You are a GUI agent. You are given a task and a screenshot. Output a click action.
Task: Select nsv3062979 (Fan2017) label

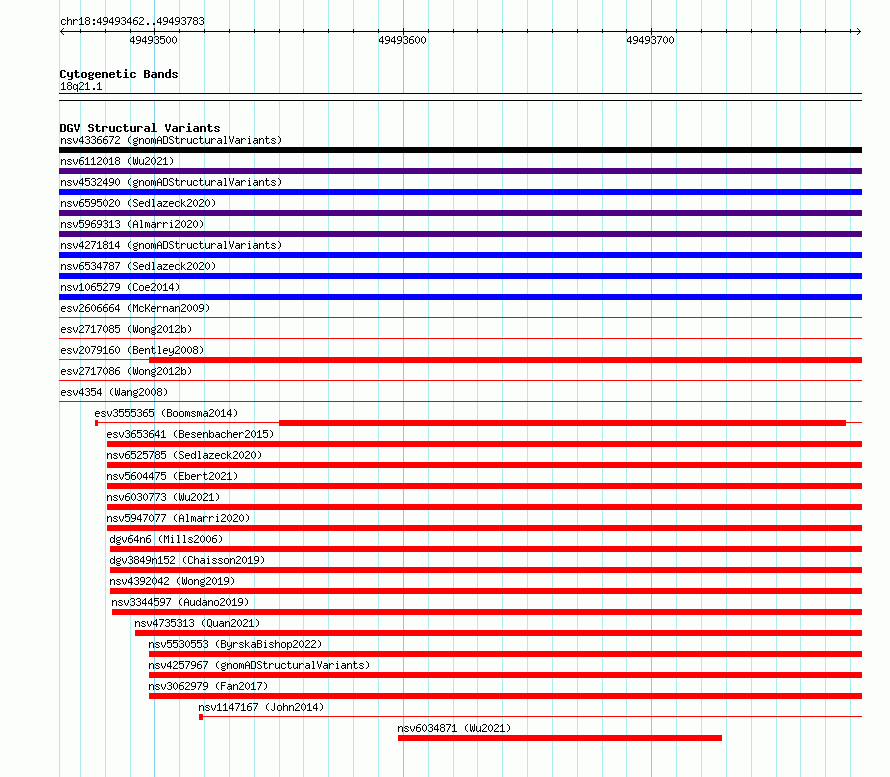point(208,686)
